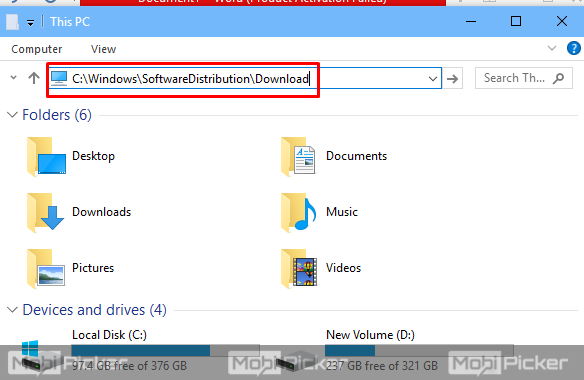Image resolution: width=584 pixels, height=380 pixels.
Task: Click the Go to arrow beside address bar
Action: click(x=453, y=79)
